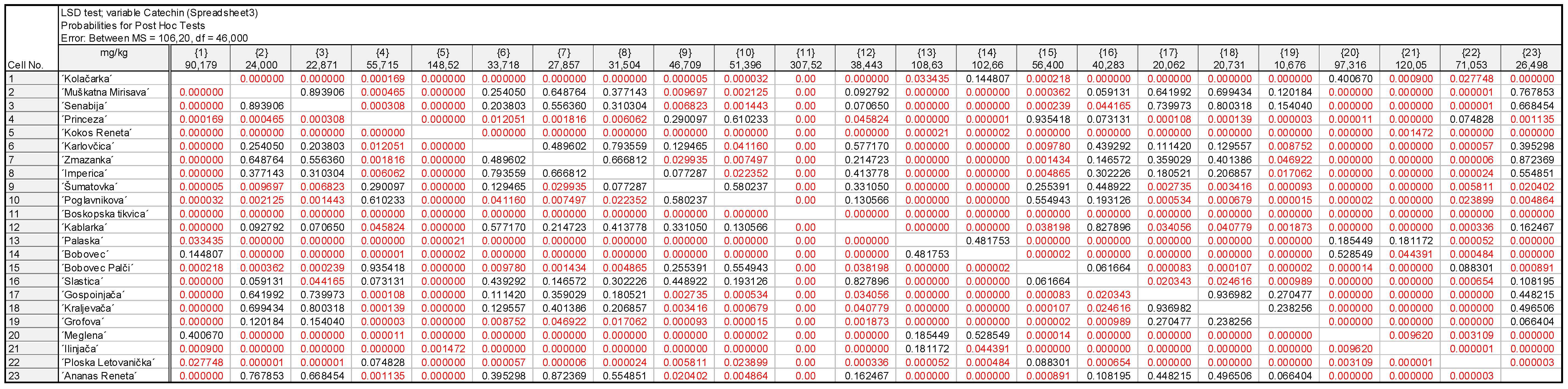Click the 'Cell No.' header cell
The height and width of the screenshot is (389, 1568).
(x=25, y=65)
